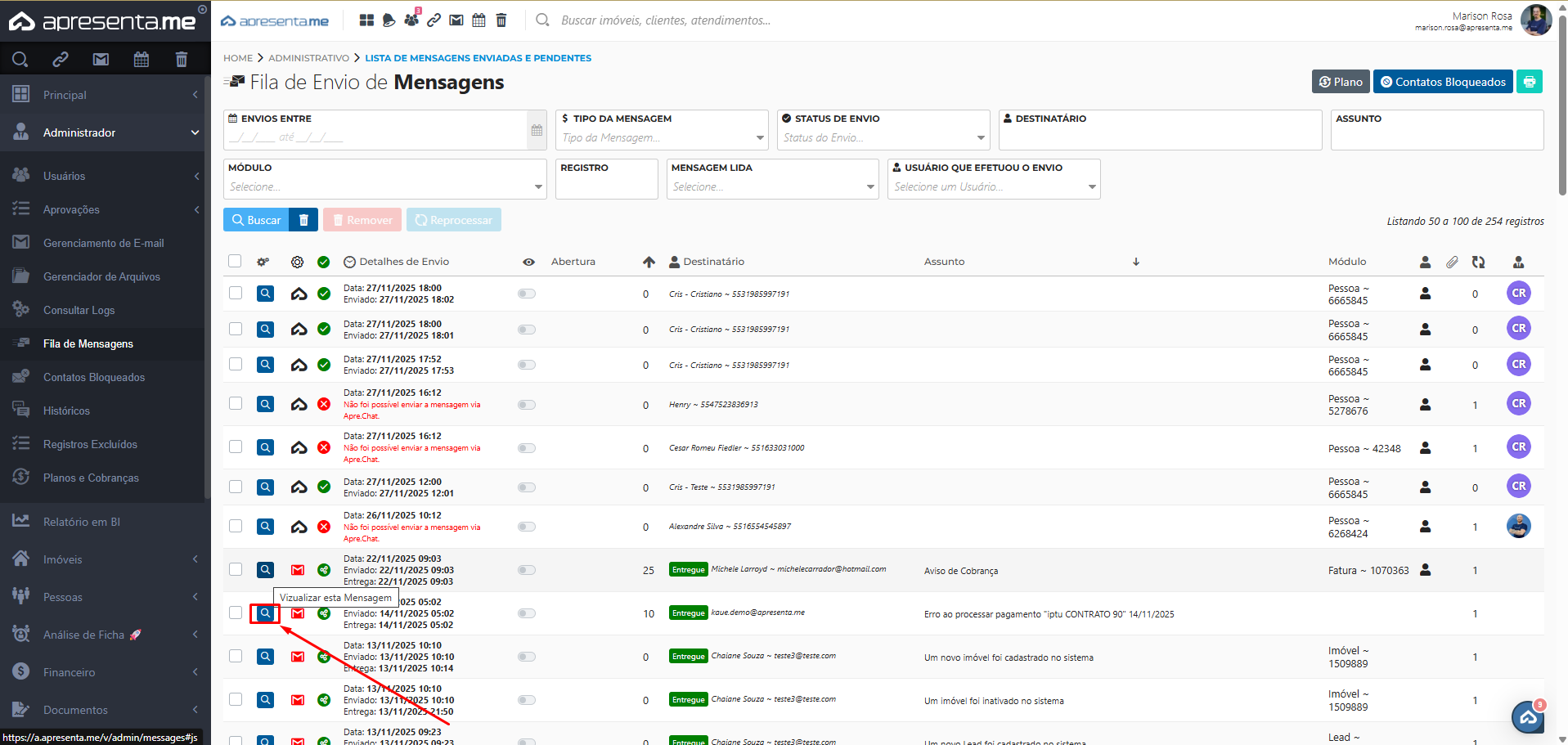Click the Buscar button

[x=256, y=220]
